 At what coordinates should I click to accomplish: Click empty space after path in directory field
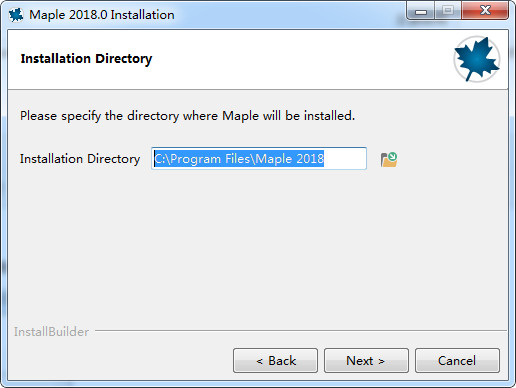click(345, 159)
